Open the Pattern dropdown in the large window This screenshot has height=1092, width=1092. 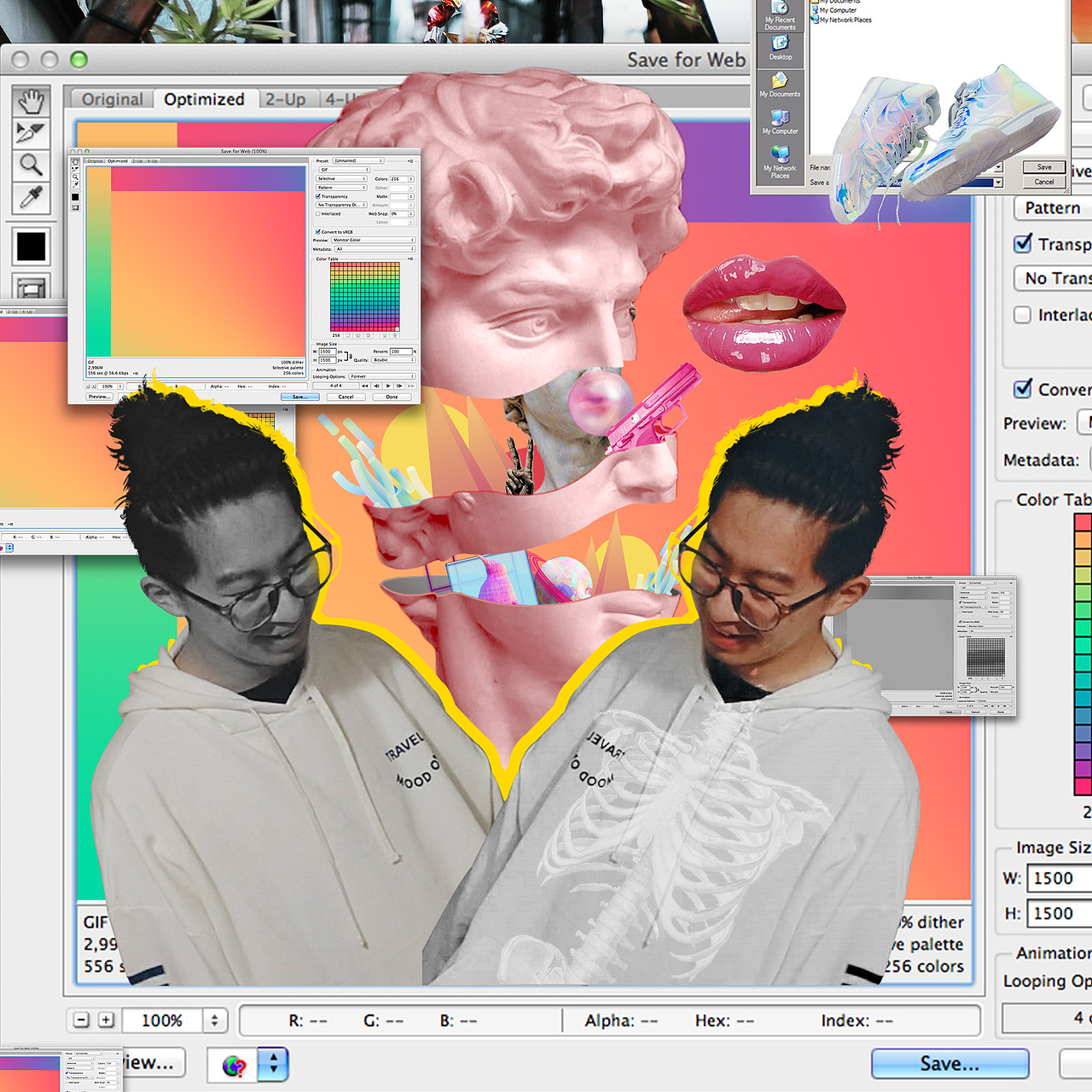[x=1053, y=208]
